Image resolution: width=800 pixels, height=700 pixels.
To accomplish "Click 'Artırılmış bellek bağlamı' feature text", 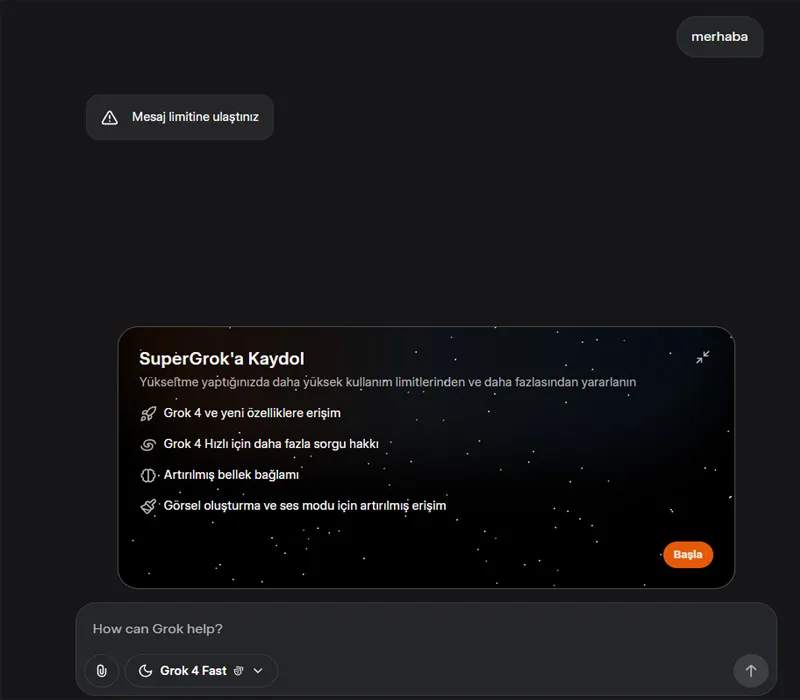I will coord(231,474).
